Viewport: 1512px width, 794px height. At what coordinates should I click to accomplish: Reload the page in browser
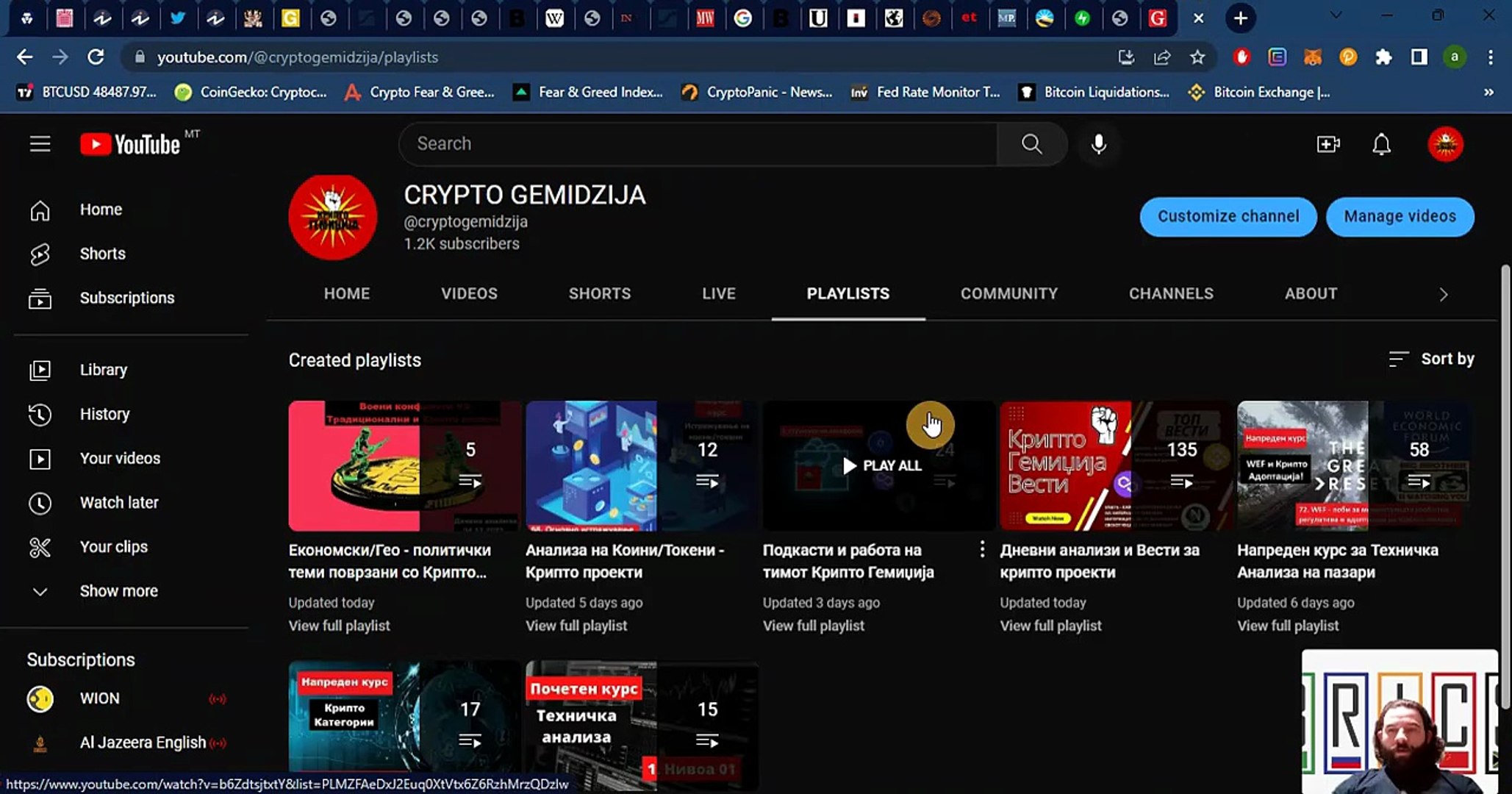(x=96, y=57)
